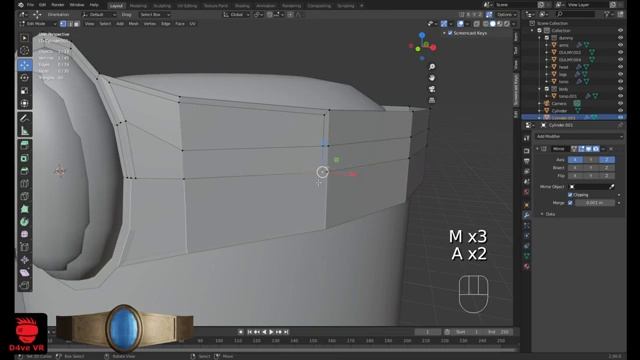Select the Cylinder object in the outliner
The width and height of the screenshot is (640, 360).
coord(559,111)
